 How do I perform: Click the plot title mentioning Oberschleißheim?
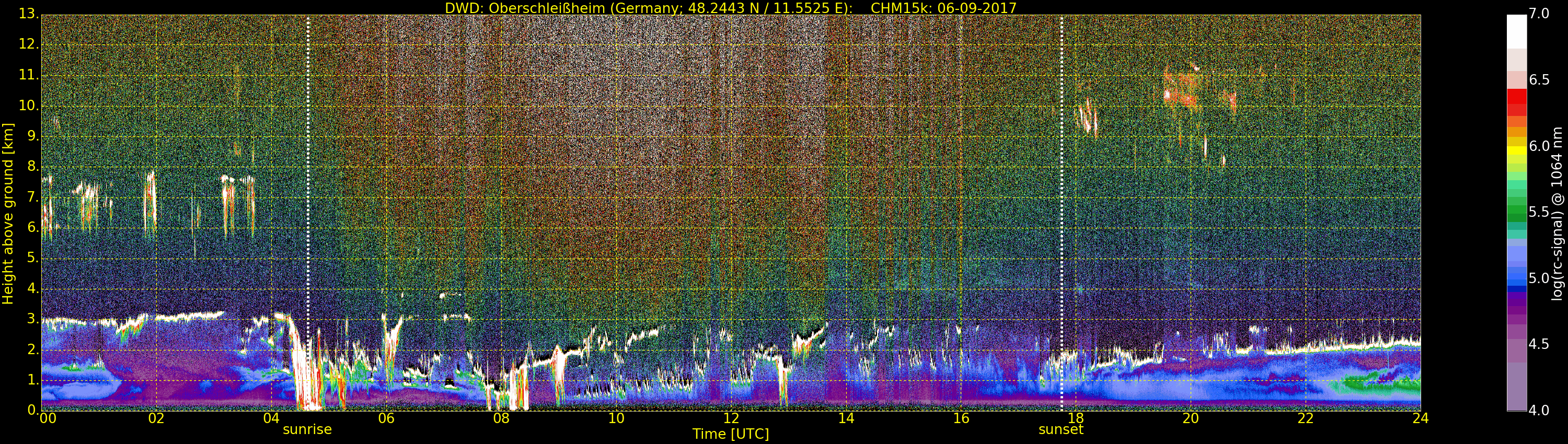pyautogui.click(x=731, y=8)
